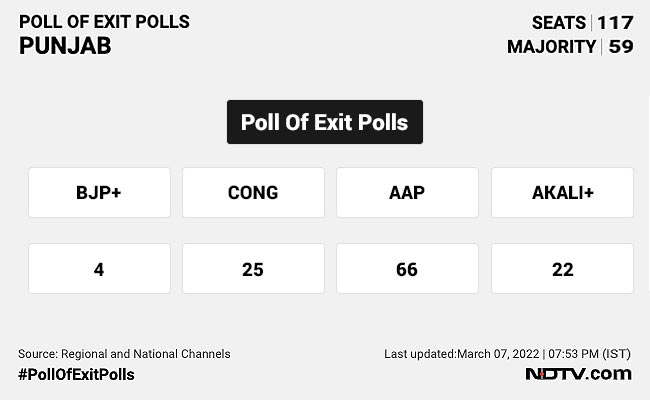This screenshot has height=400, width=650.
Task: Select the BJP+ party box
Action: coord(99,192)
